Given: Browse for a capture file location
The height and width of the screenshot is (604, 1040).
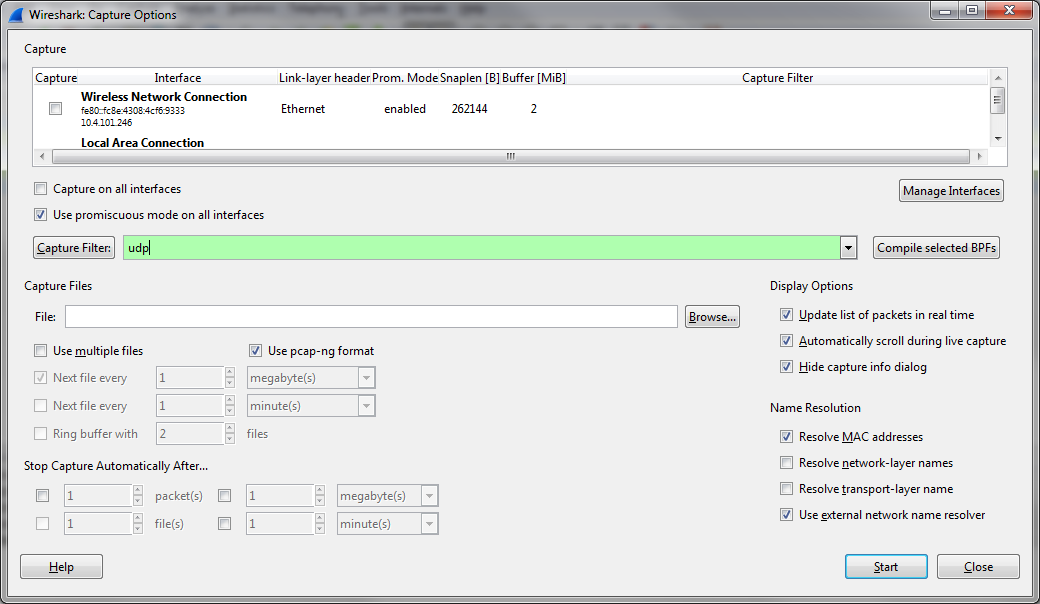Looking at the screenshot, I should point(711,316).
